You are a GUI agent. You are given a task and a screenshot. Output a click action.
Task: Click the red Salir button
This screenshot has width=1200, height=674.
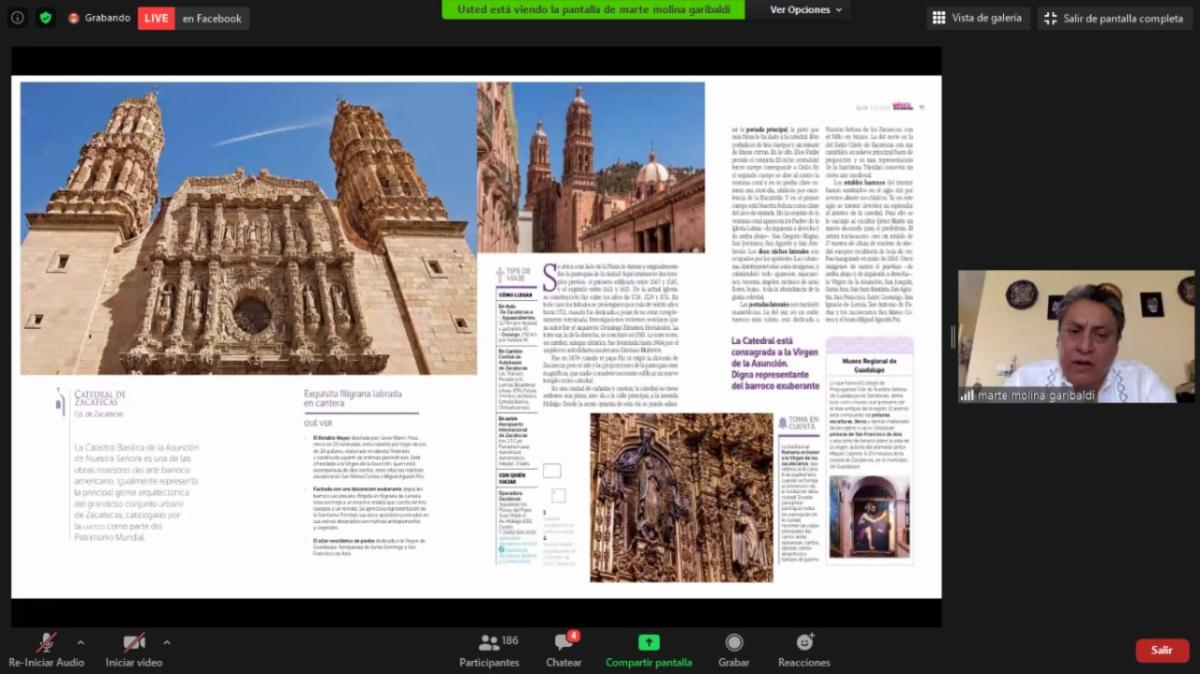[x=1162, y=650]
